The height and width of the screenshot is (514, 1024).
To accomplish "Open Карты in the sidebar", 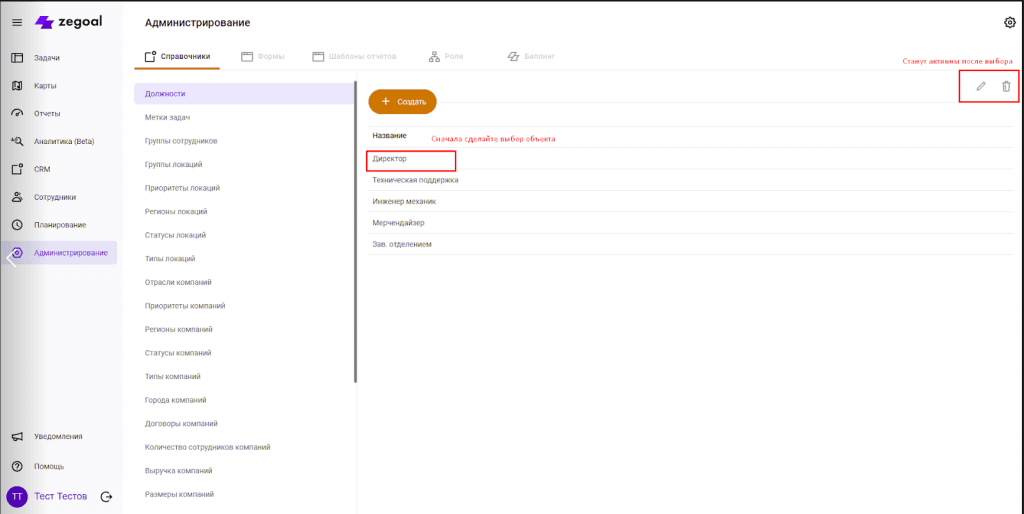I will pyautogui.click(x=46, y=86).
